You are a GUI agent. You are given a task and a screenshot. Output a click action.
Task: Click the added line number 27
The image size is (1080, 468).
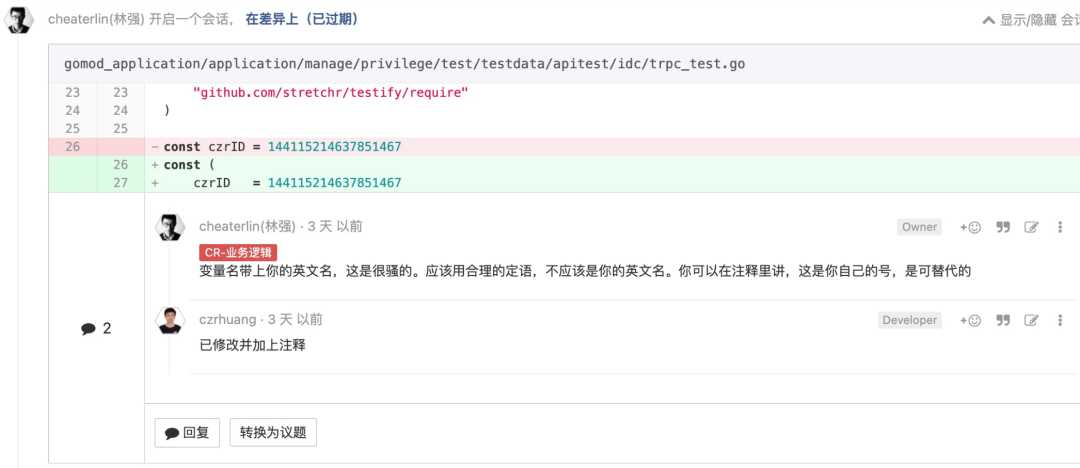121,183
